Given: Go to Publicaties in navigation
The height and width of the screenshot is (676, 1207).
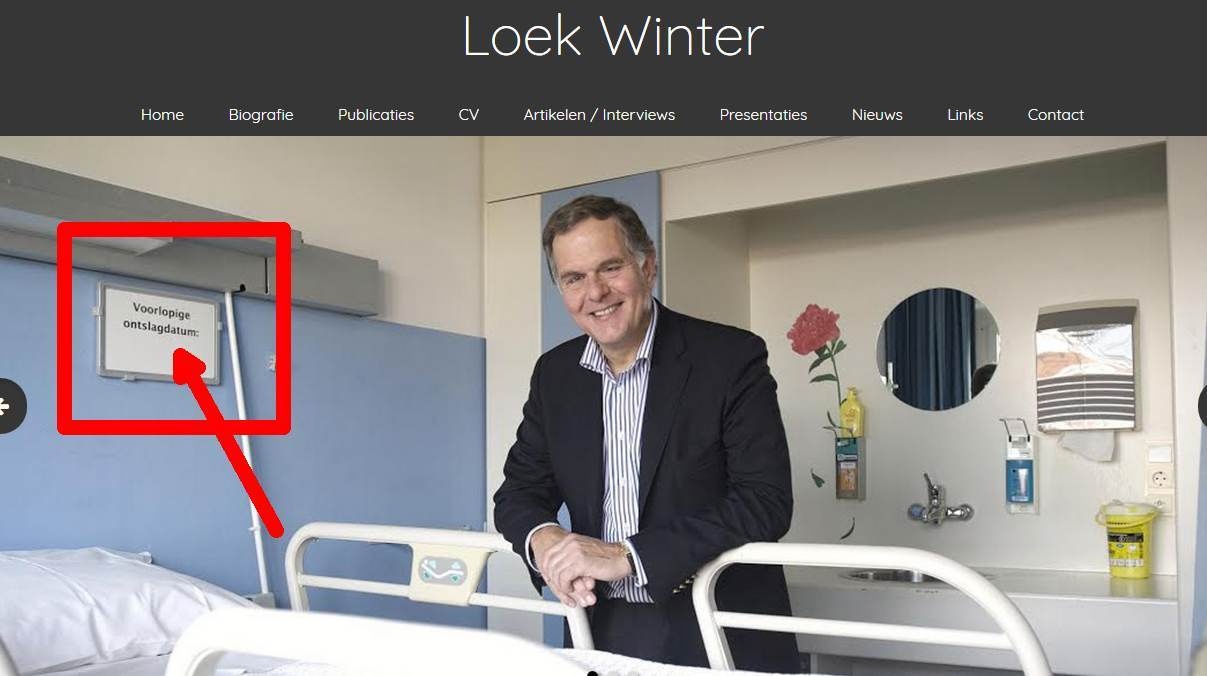Looking at the screenshot, I should pos(376,115).
